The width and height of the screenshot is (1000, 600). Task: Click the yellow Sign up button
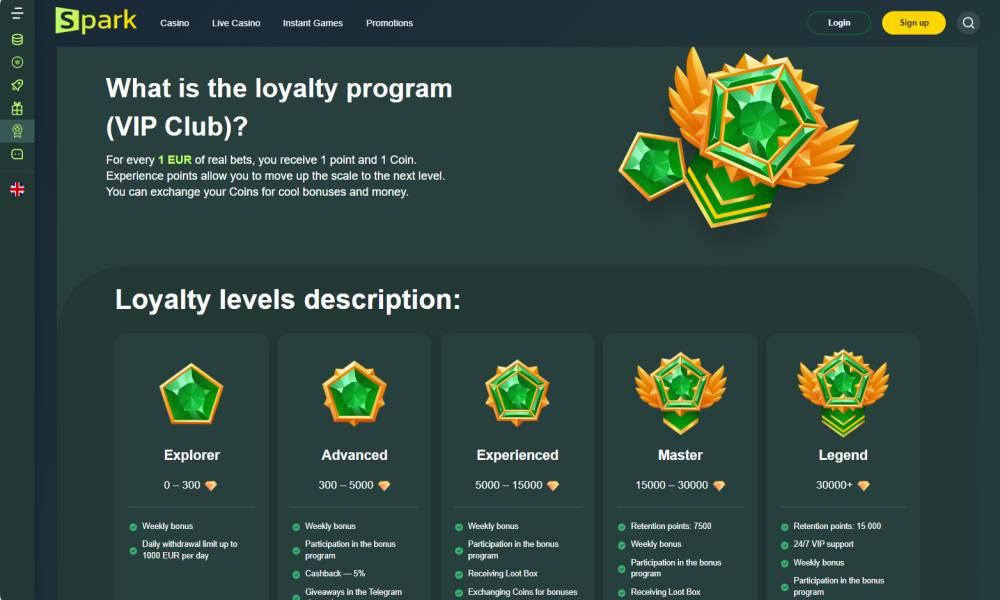click(x=914, y=23)
